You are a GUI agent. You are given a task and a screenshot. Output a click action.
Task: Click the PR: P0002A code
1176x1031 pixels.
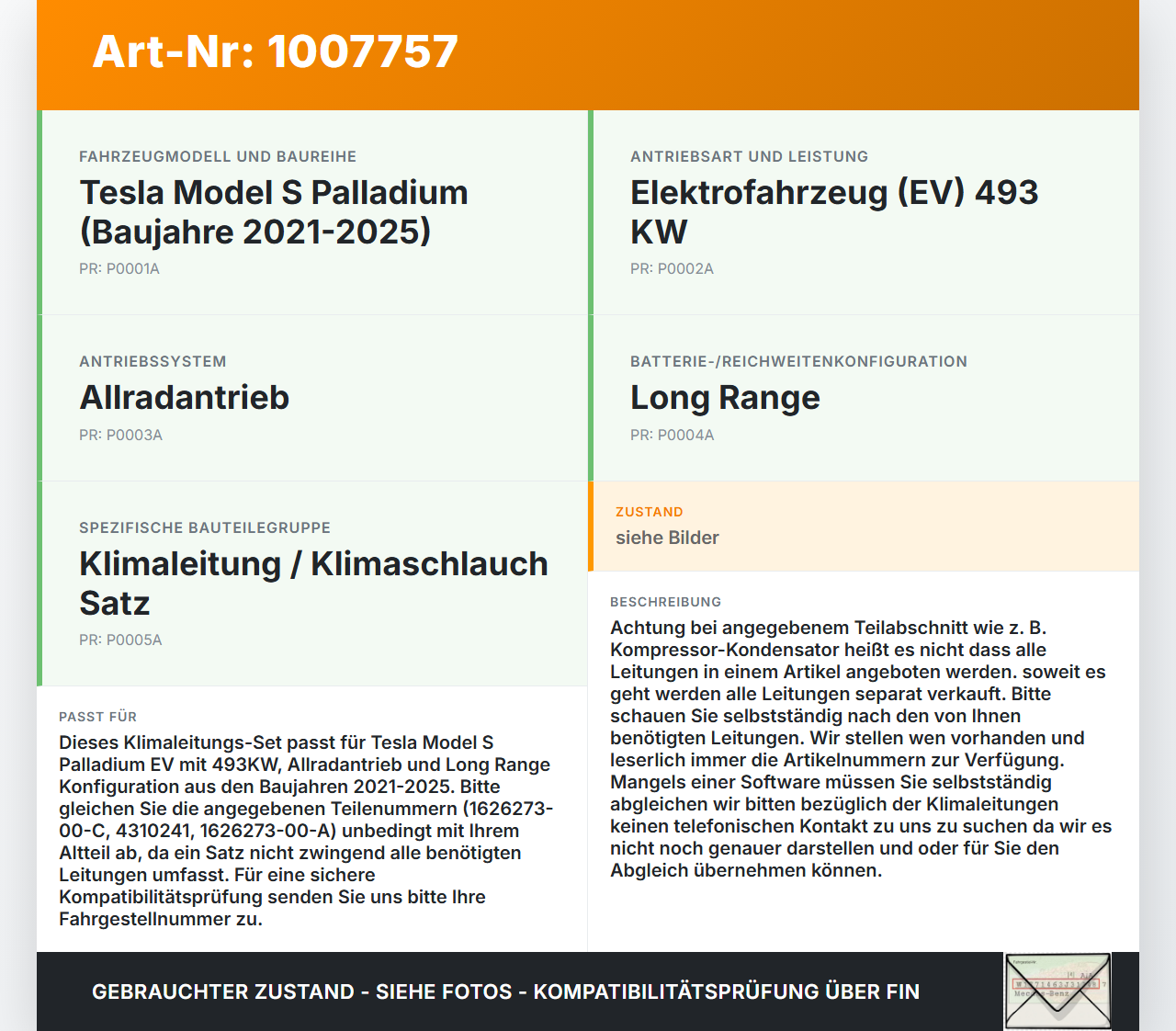coord(672,269)
